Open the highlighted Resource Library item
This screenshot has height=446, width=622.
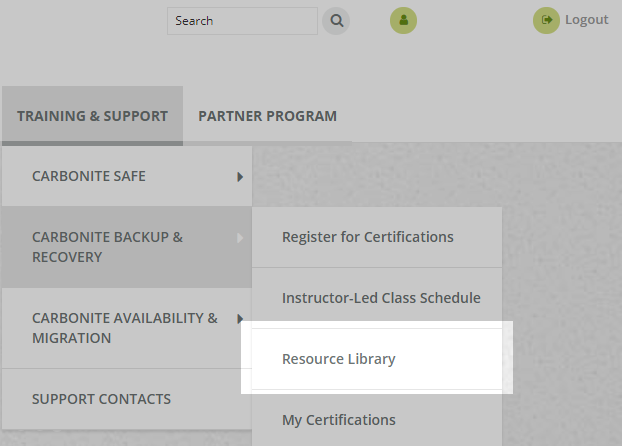(x=339, y=359)
